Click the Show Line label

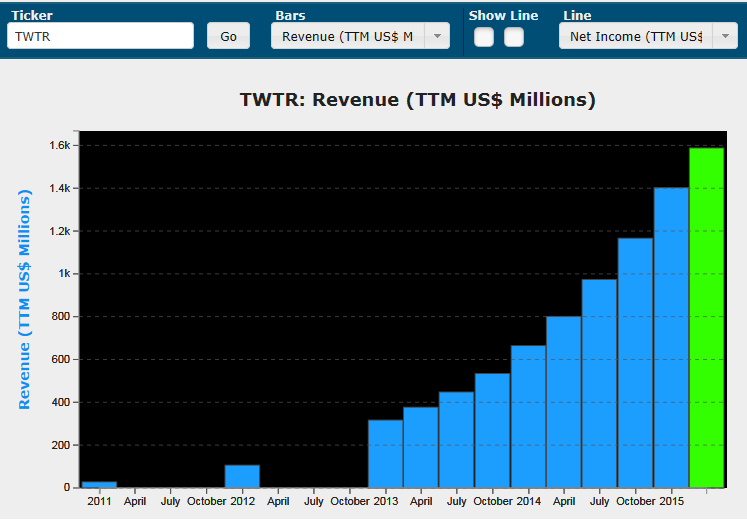[504, 15]
